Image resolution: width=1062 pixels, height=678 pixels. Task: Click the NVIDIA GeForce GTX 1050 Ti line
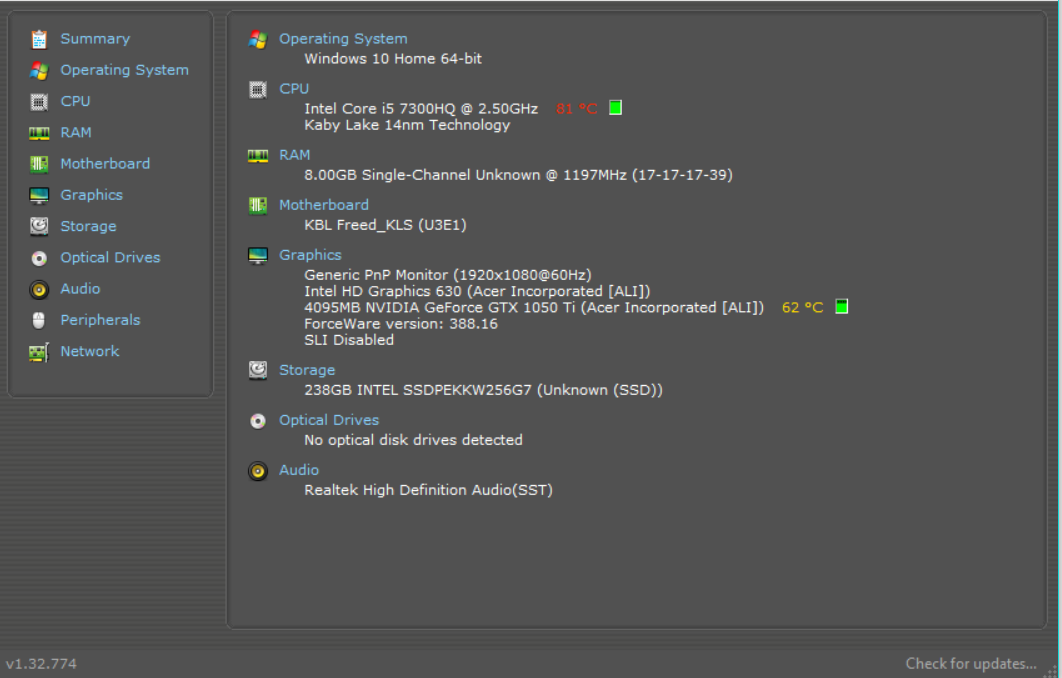pyautogui.click(x=534, y=308)
